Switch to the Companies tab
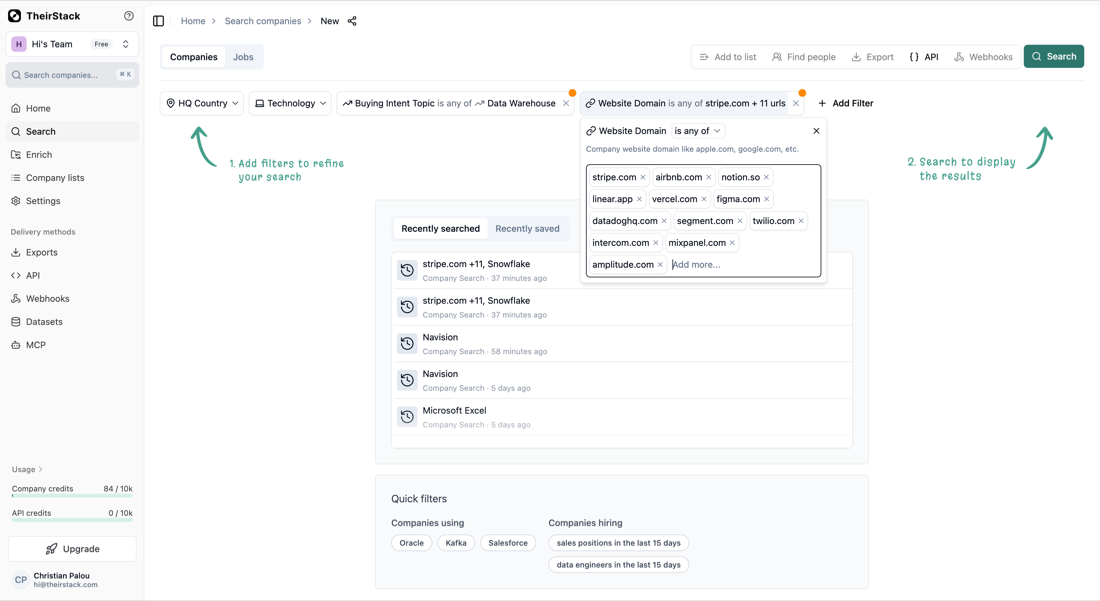Screen dimensions: 1100x601 (194, 57)
